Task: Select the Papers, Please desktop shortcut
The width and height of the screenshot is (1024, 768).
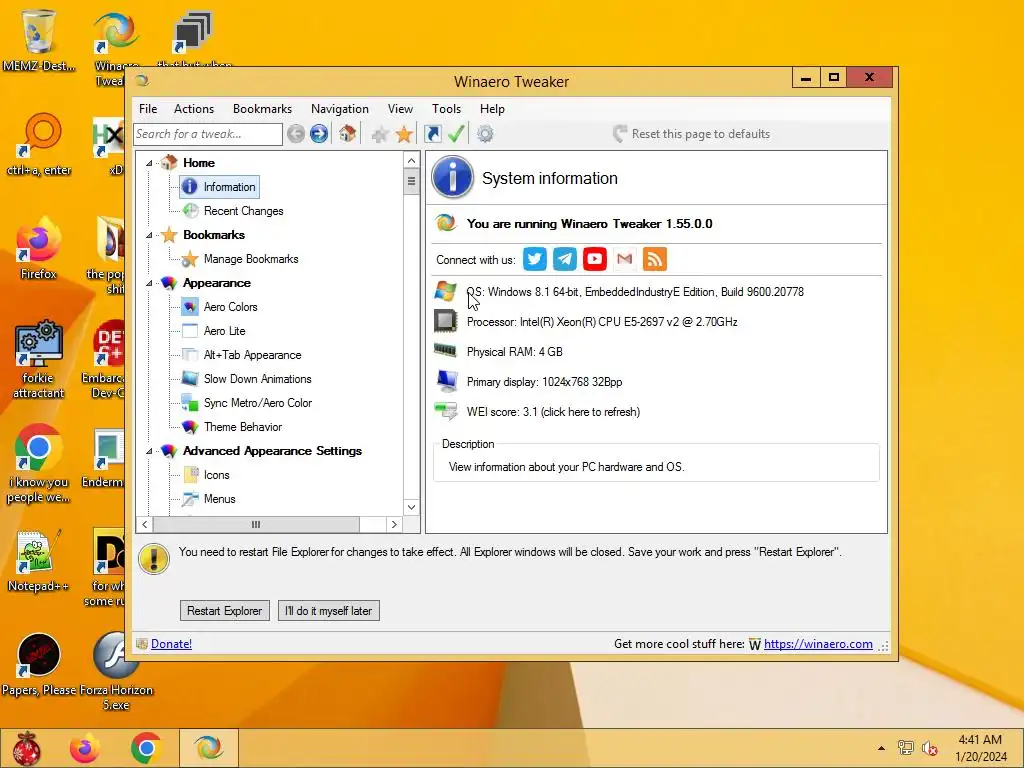Action: tap(39, 665)
